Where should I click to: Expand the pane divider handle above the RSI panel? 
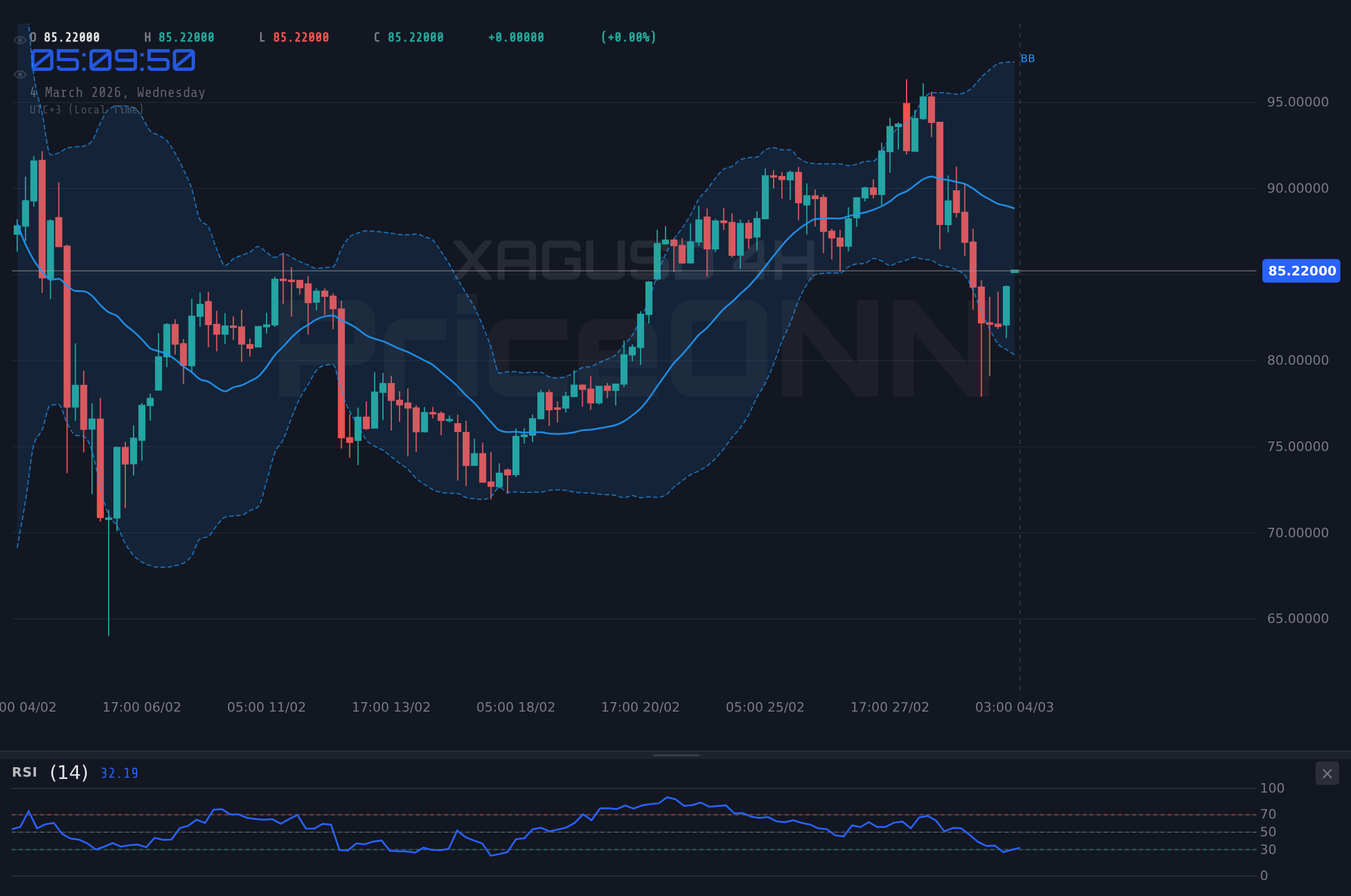(675, 755)
